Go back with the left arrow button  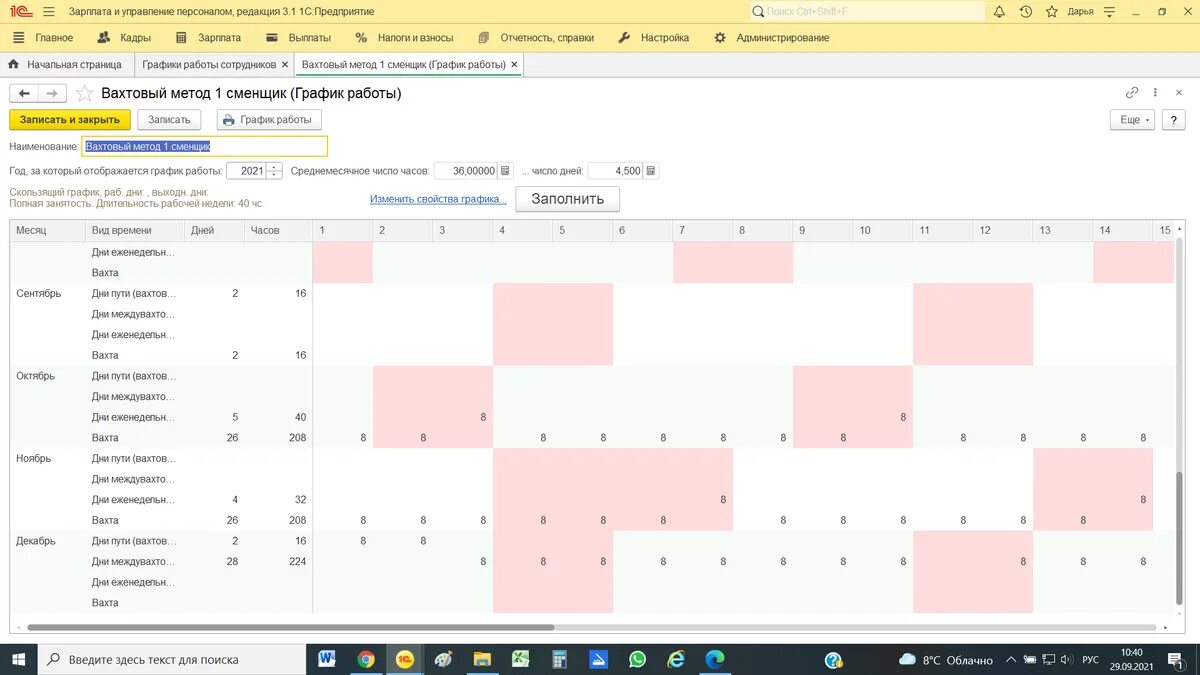click(24, 93)
